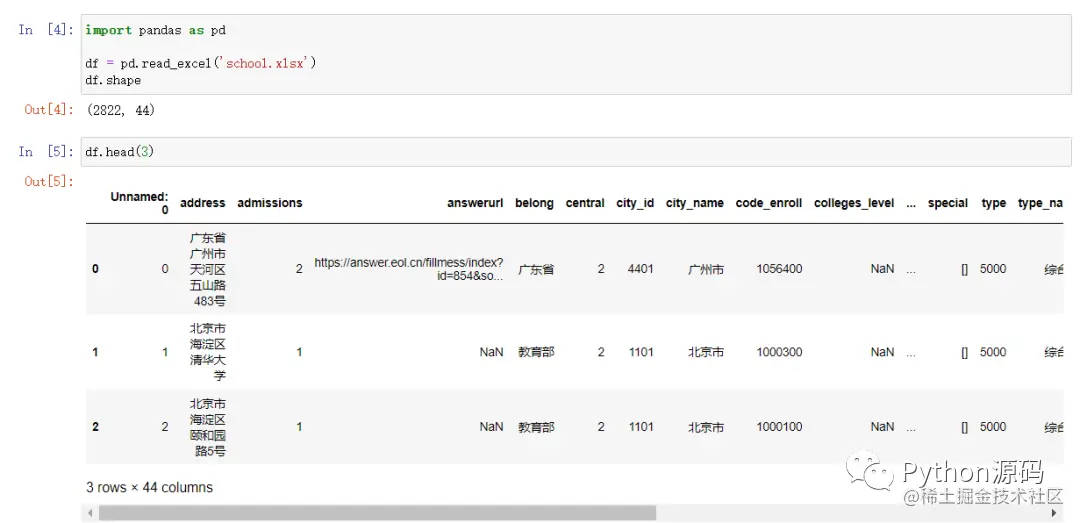Click the 'central' column header
1080x523 pixels.
point(585,203)
